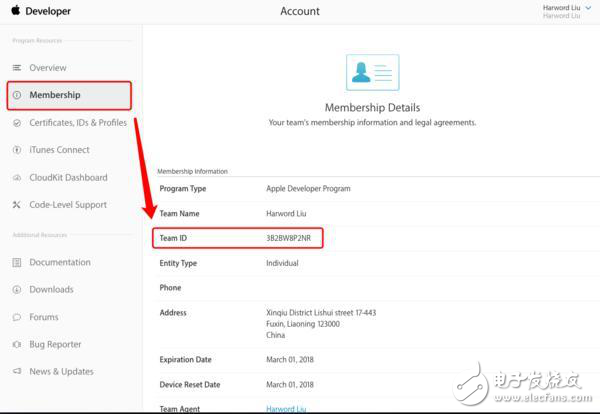
Task: Go to iTunes Connect
Action: pyautogui.click(x=59, y=150)
